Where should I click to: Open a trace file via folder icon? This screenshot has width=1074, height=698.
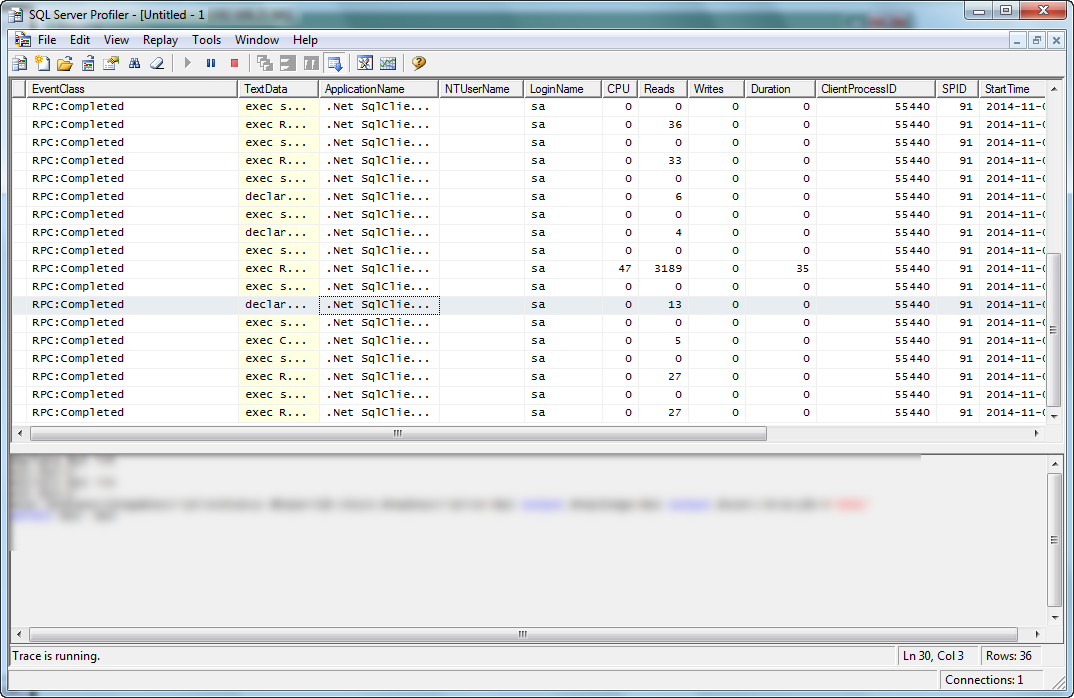(x=65, y=64)
